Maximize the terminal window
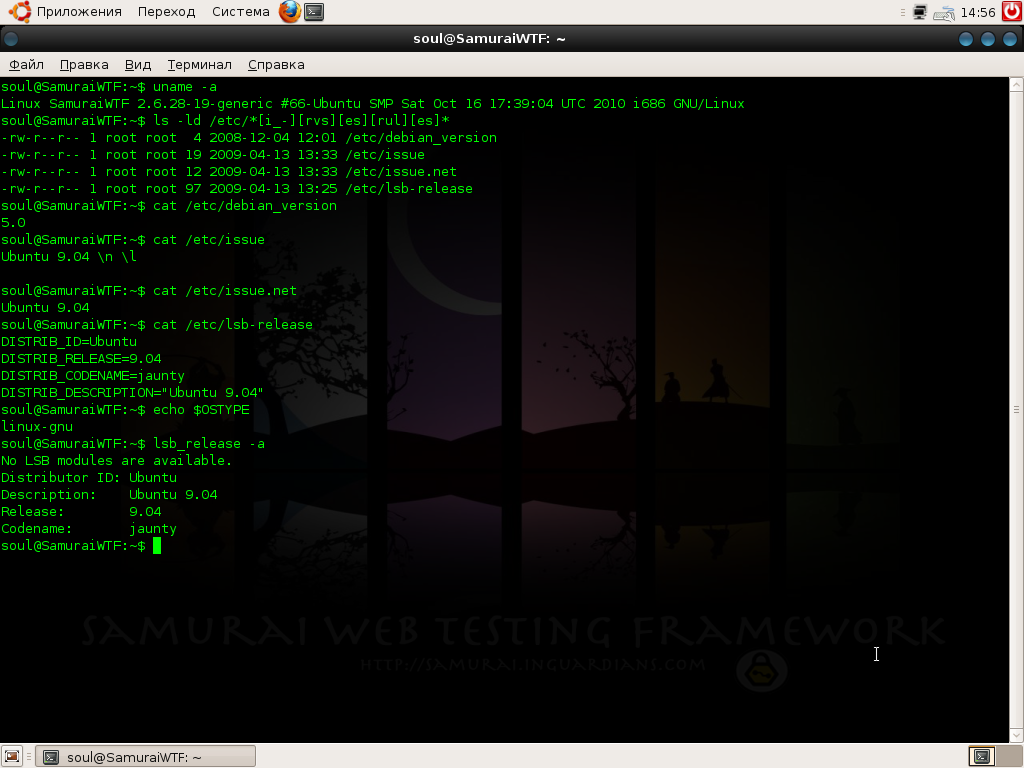Image resolution: width=1024 pixels, height=768 pixels. tap(988, 39)
